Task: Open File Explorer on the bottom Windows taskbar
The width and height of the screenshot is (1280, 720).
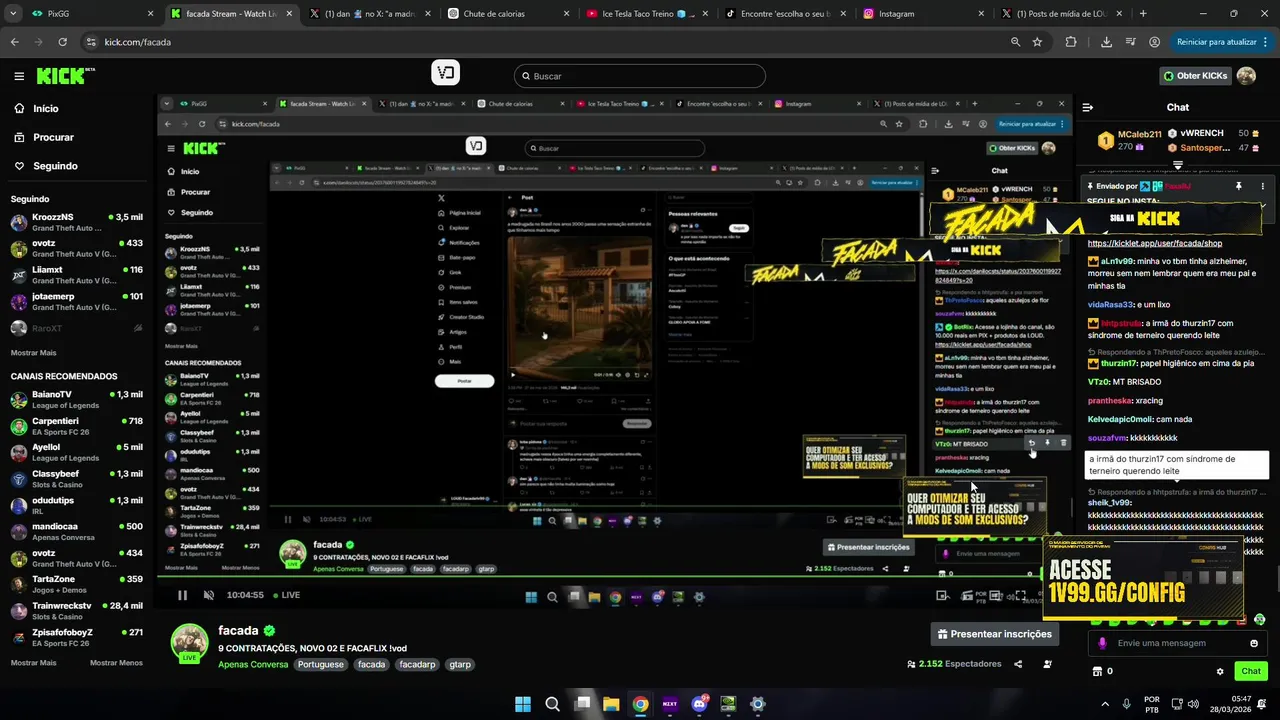Action: click(611, 704)
